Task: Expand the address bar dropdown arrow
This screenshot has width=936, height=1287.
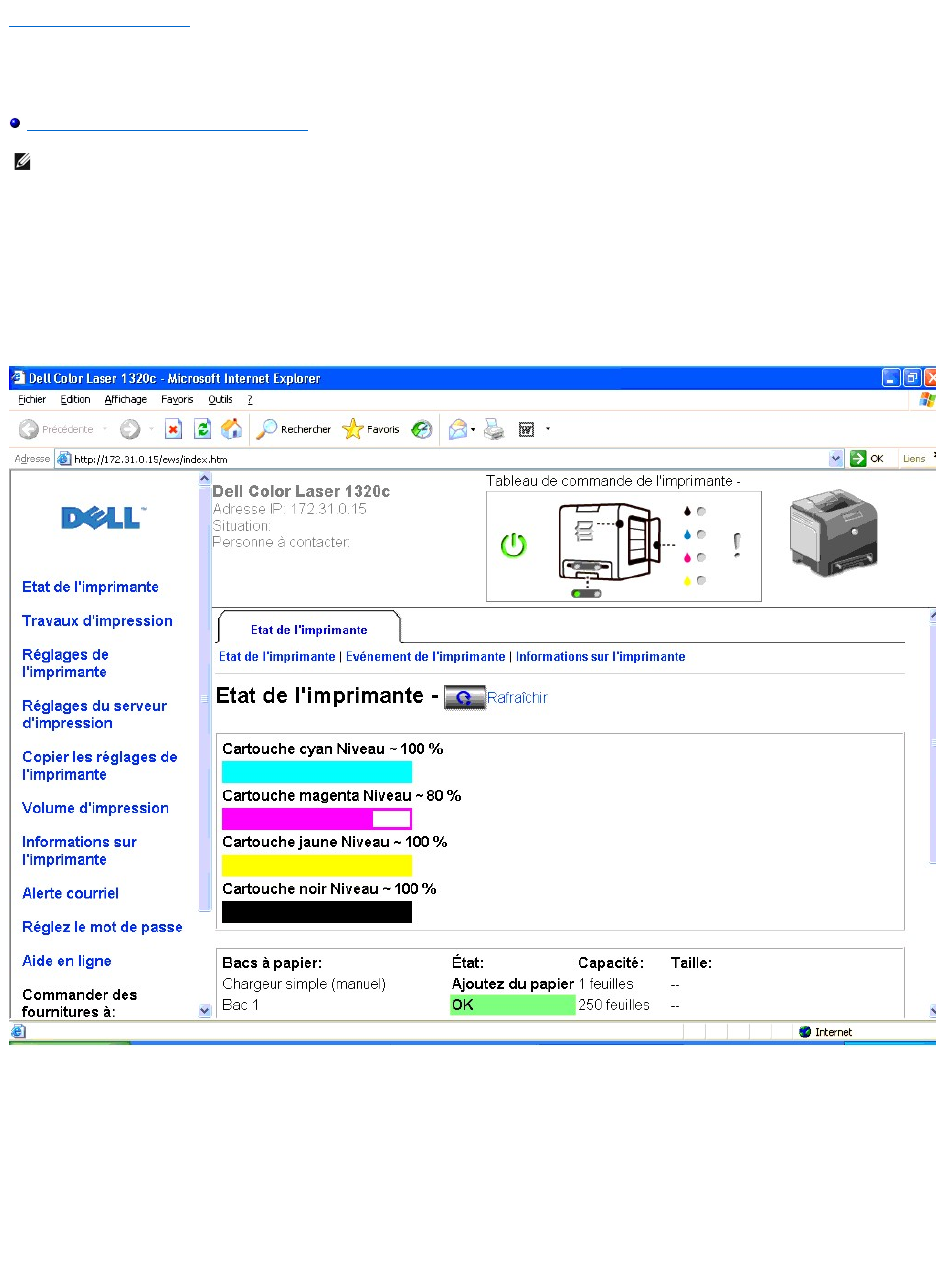Action: pyautogui.click(x=836, y=458)
